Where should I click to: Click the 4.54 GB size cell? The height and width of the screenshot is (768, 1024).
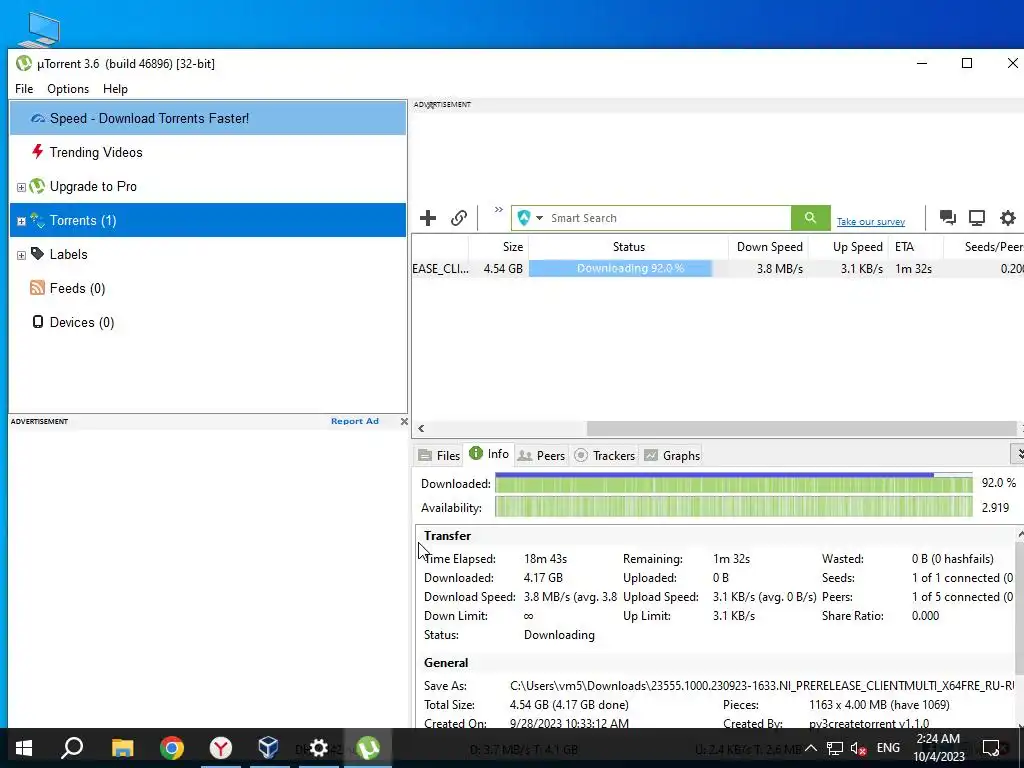coord(503,268)
